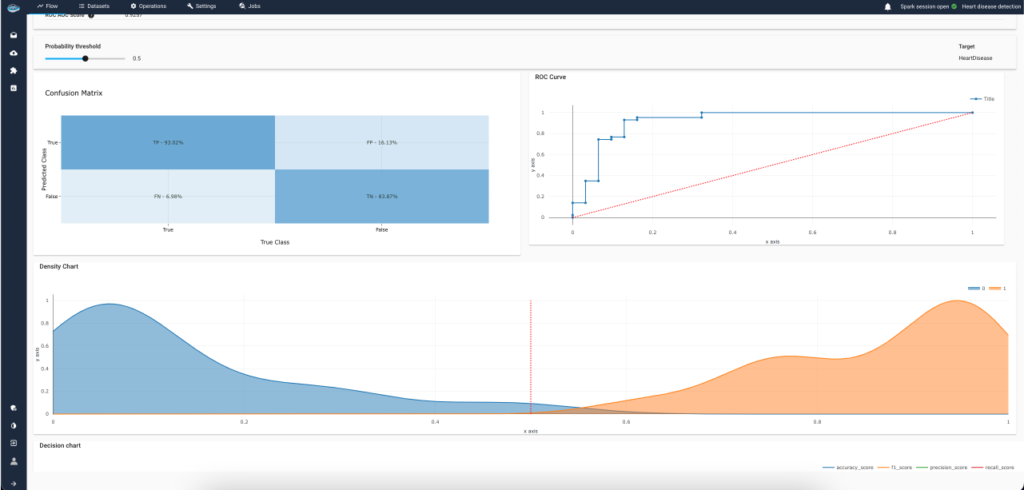Expand the sidebar with the bottom arrow
The width and height of the screenshot is (1024, 490).
pos(13,482)
